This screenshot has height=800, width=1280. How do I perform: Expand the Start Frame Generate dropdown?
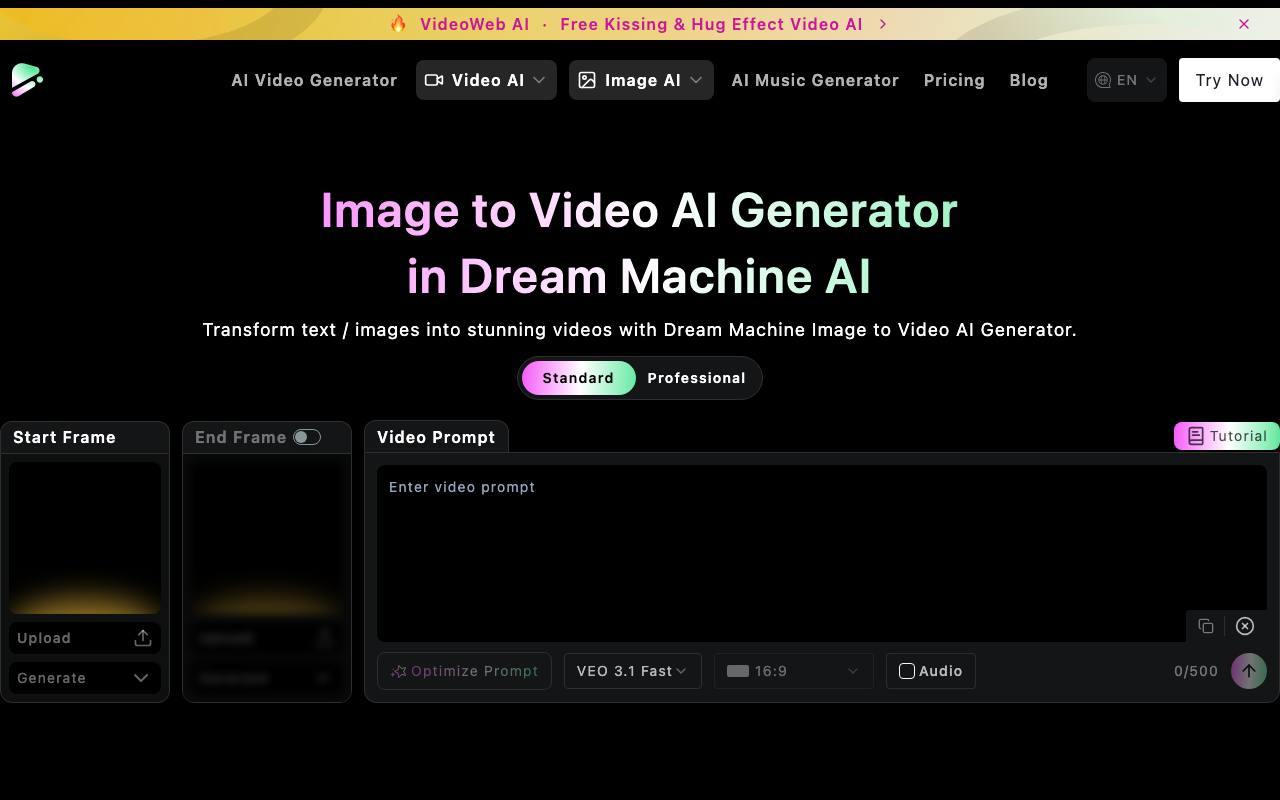[x=85, y=678]
